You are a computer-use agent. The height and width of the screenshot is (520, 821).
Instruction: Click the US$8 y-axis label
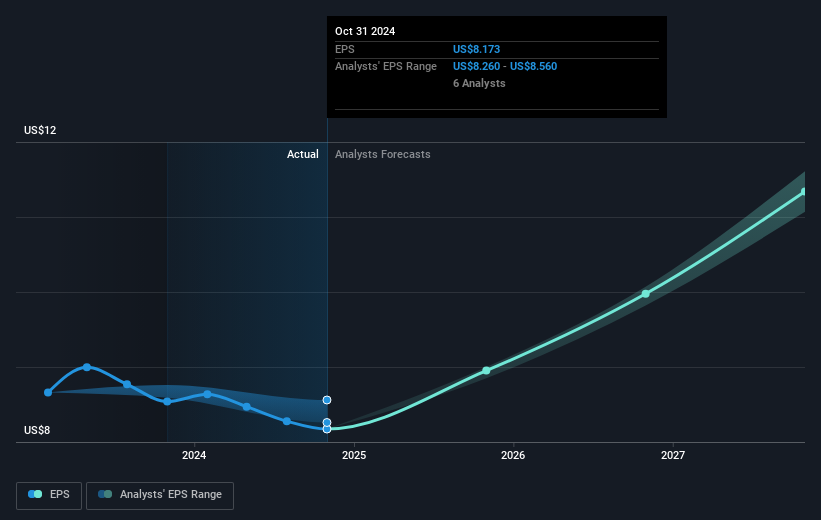(37, 430)
